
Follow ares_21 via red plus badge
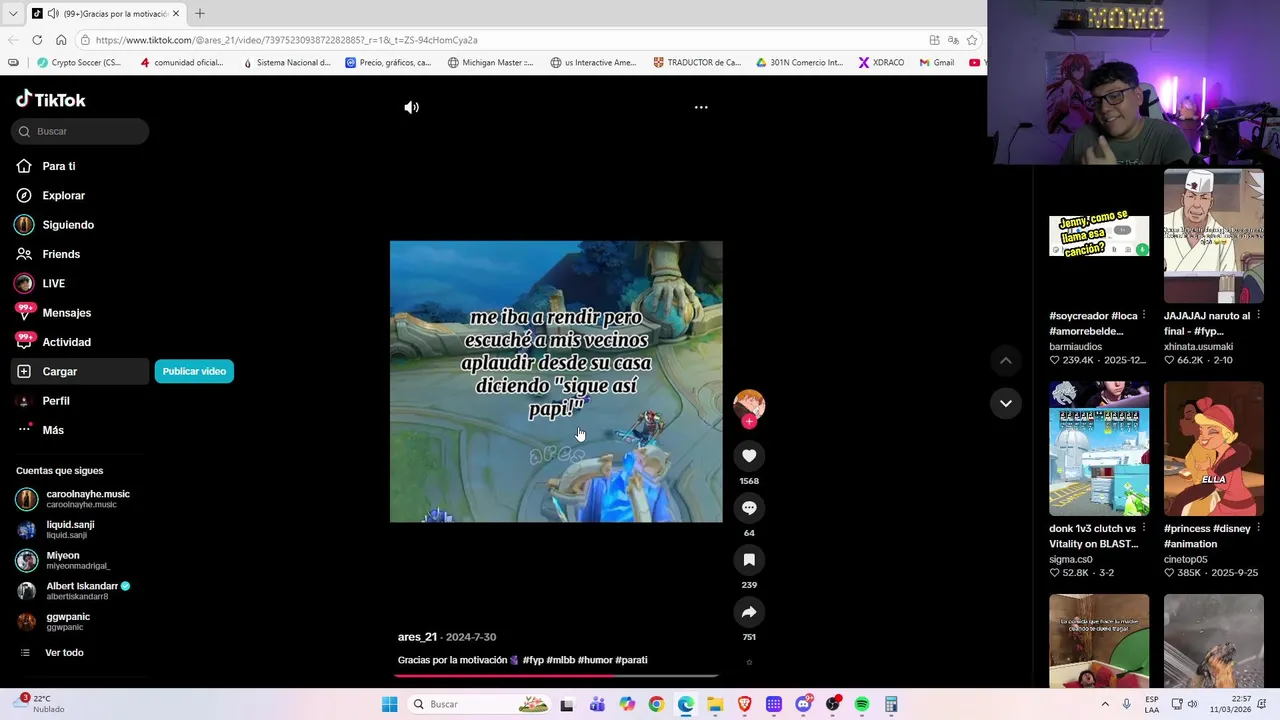coord(749,422)
